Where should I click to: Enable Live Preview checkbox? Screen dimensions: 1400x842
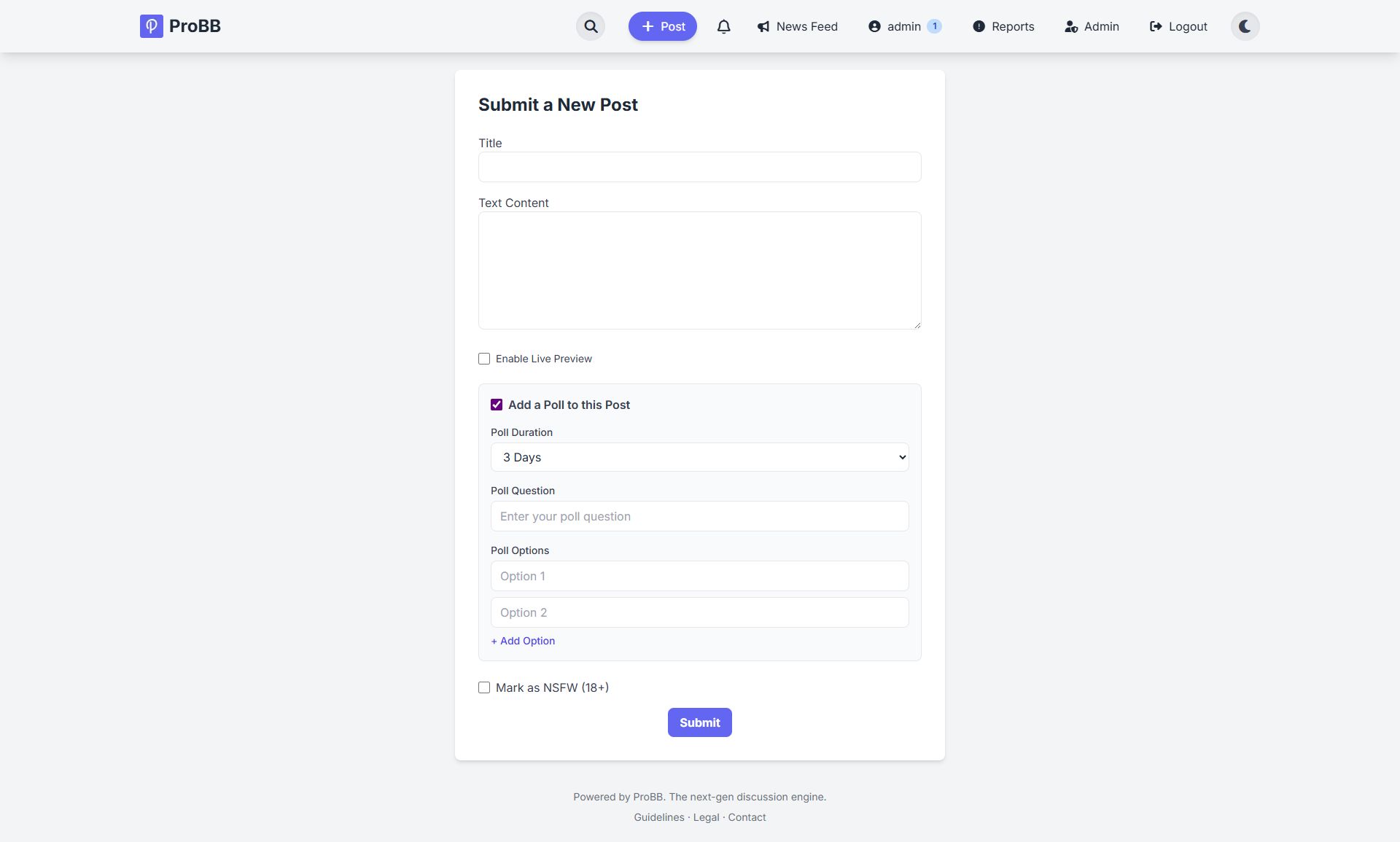click(x=484, y=359)
